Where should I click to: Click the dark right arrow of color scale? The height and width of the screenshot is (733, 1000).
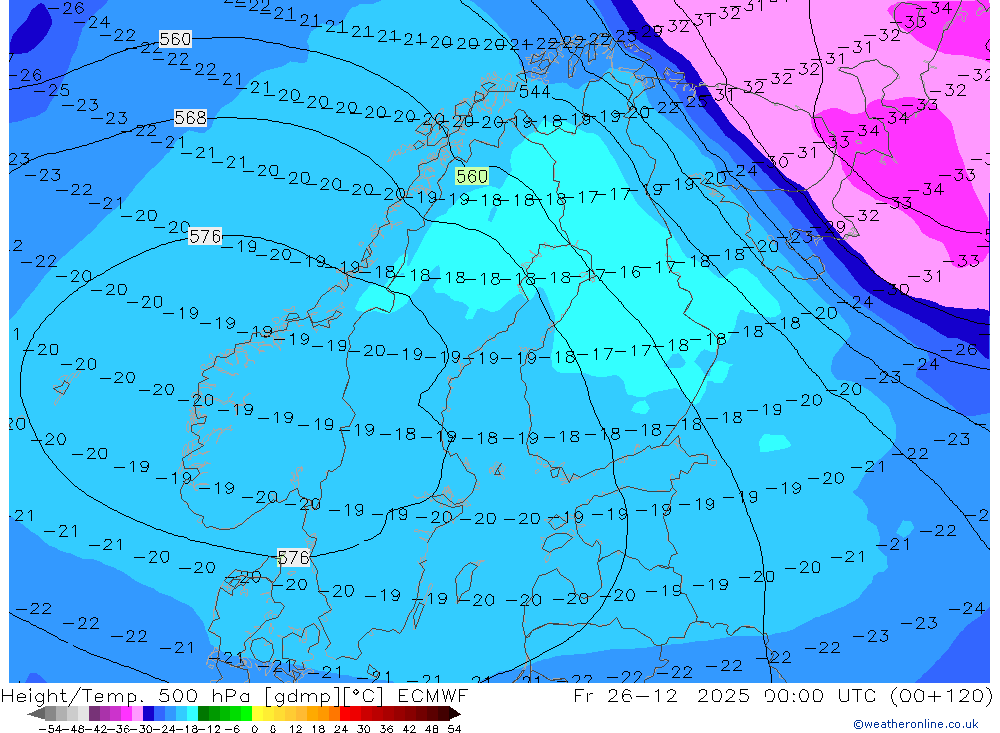455,714
